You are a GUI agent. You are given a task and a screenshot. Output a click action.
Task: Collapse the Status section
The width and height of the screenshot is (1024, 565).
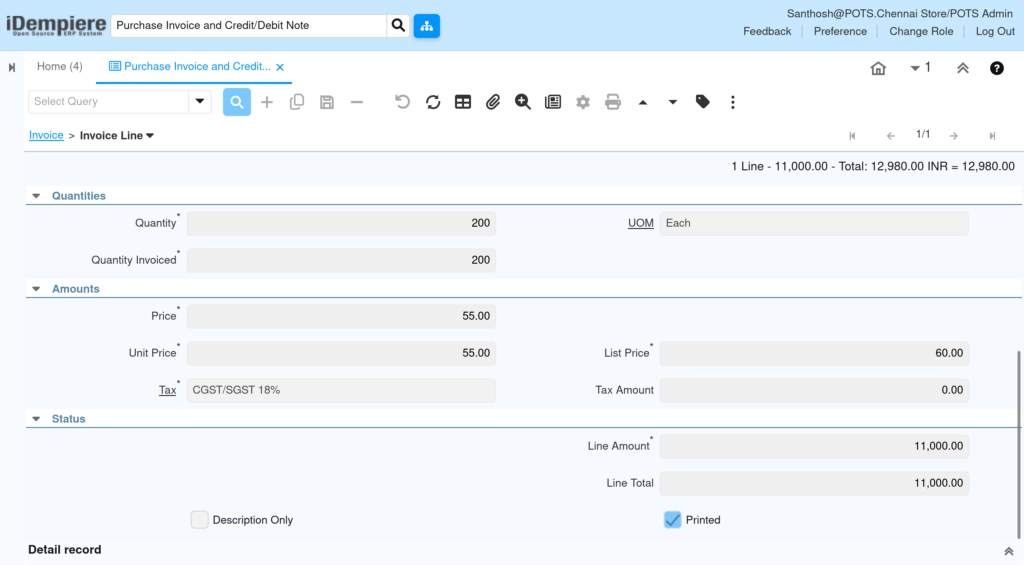[36, 419]
